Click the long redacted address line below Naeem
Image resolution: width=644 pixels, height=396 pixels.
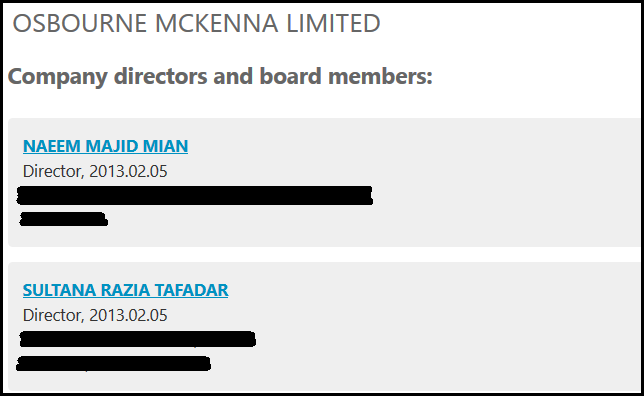click(x=195, y=196)
